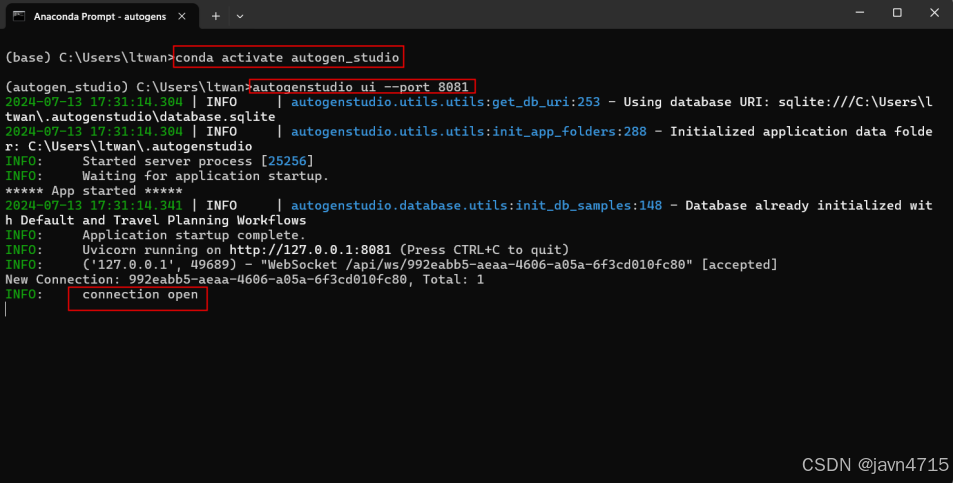Image resolution: width=953 pixels, height=483 pixels.
Task: Close the Anaconda Prompt tab
Action: click(x=182, y=16)
